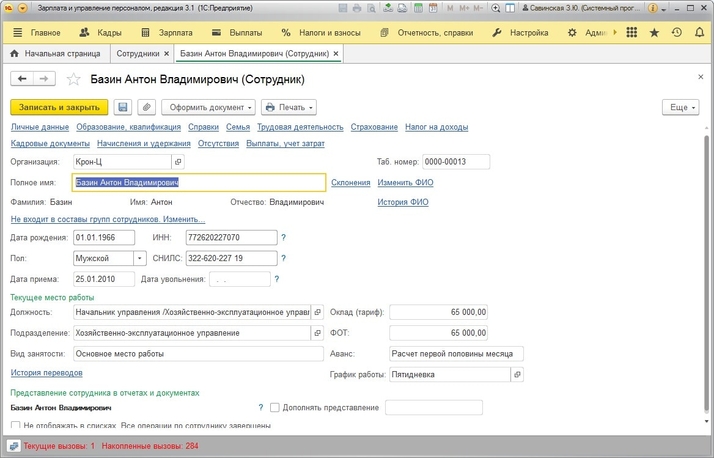This screenshot has height=458, width=714.
Task: Click Записать и закрыть button
Action: (59, 107)
